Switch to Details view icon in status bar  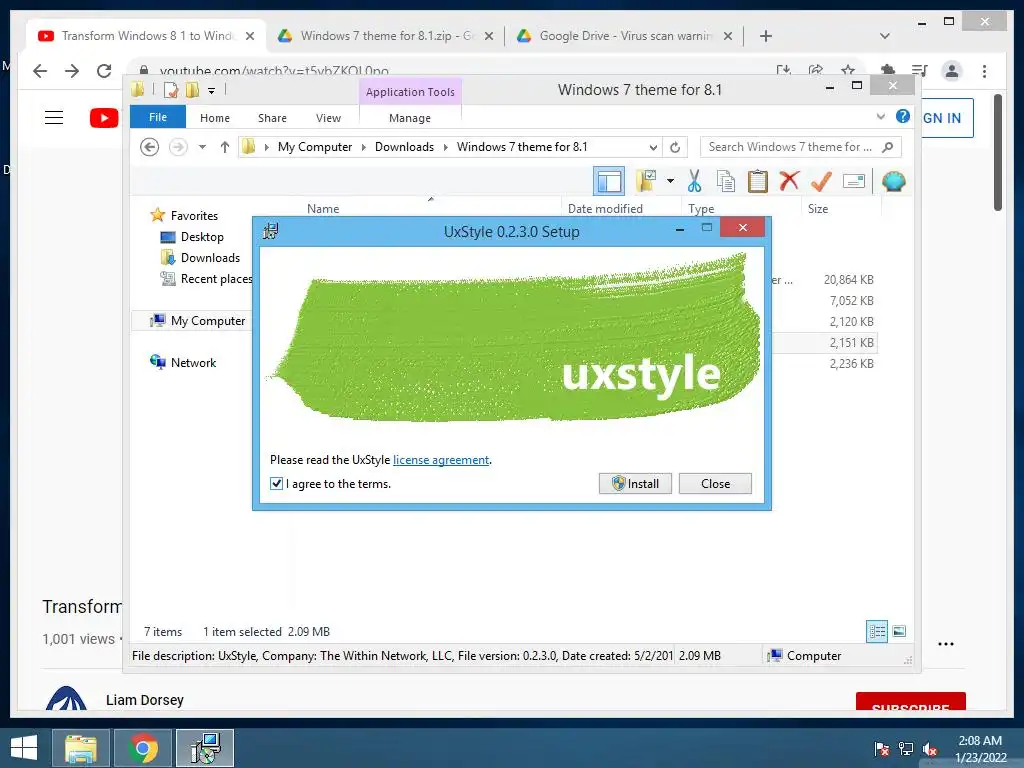click(x=877, y=631)
